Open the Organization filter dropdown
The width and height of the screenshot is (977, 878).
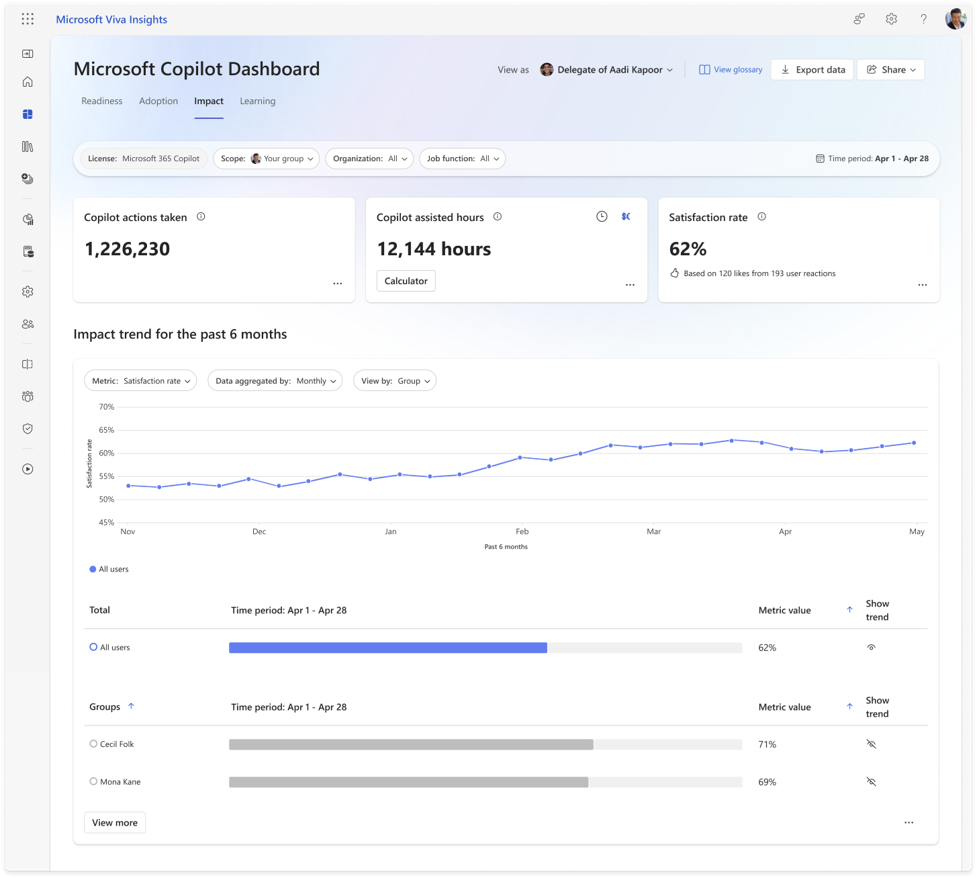point(371,158)
